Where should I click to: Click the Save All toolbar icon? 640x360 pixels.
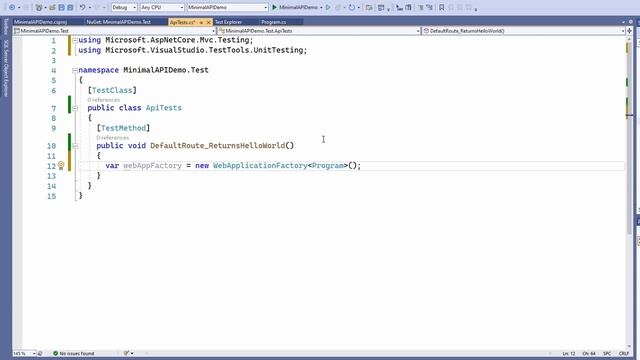[70, 7]
